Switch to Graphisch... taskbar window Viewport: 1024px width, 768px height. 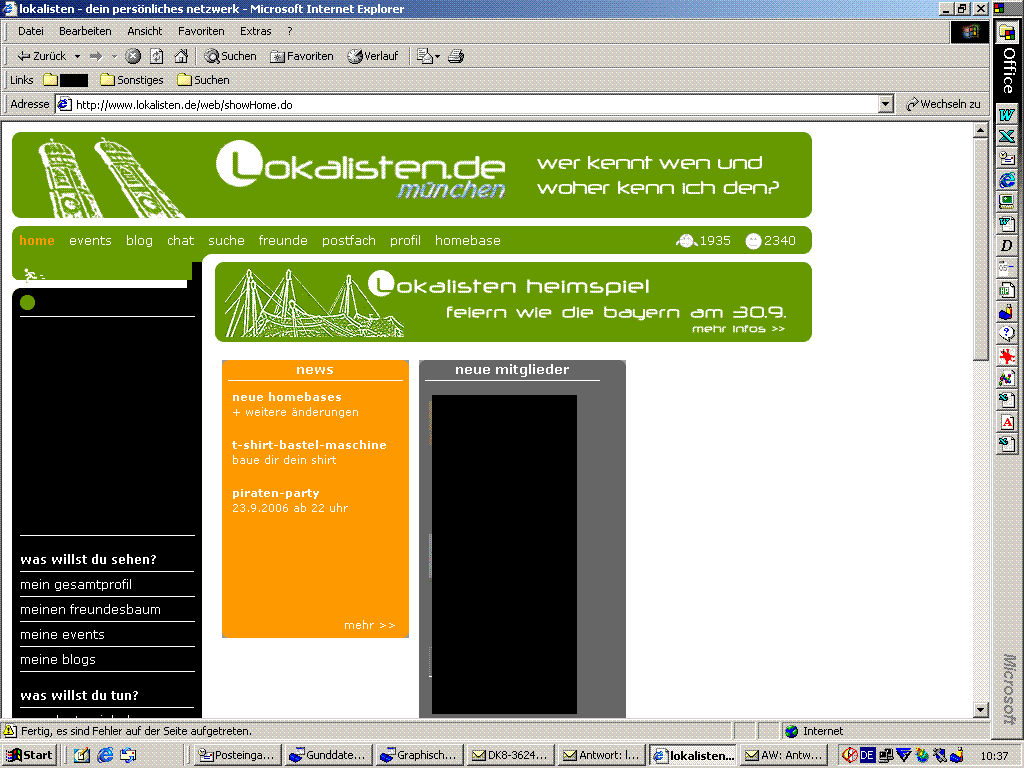click(x=420, y=755)
